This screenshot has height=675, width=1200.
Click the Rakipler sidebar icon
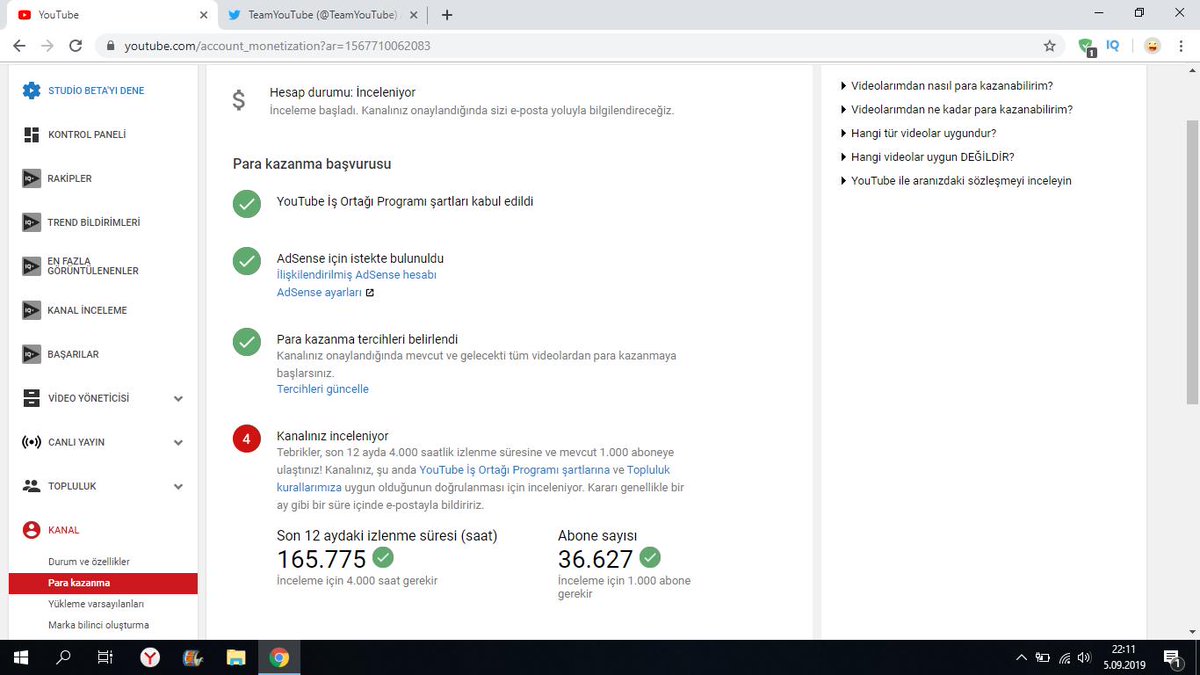pos(31,178)
